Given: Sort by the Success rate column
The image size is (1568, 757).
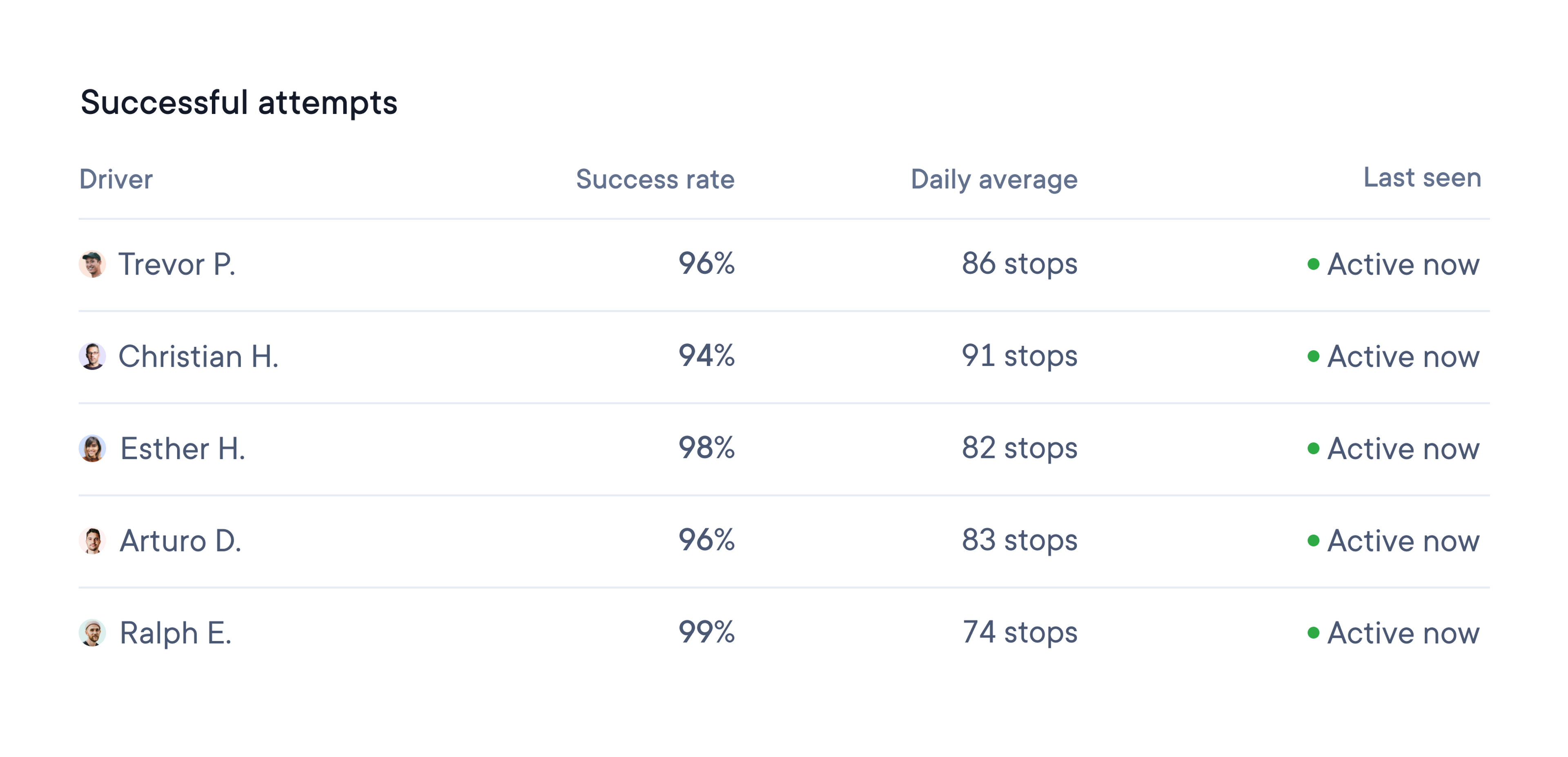Looking at the screenshot, I should [655, 179].
